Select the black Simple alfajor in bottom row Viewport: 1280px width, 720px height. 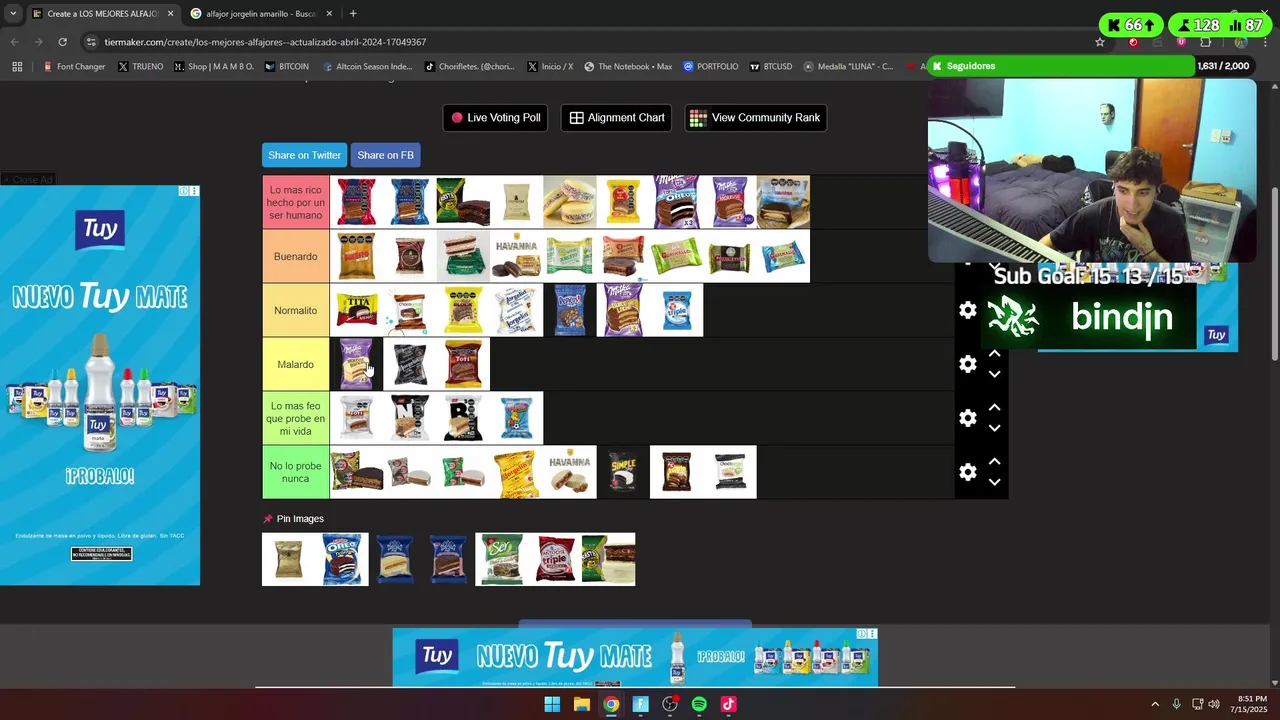623,472
